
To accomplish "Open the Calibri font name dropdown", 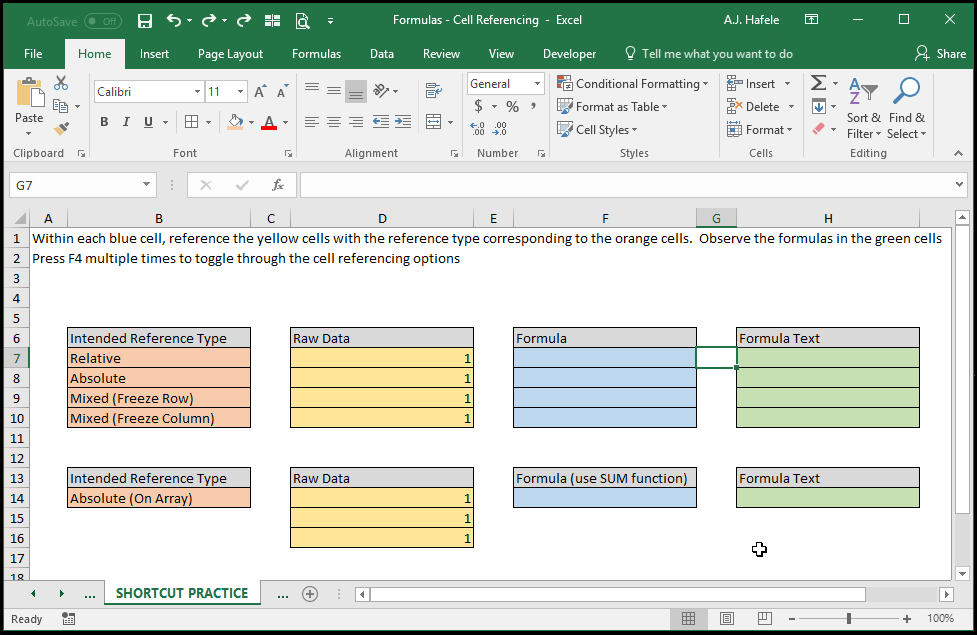I will (x=197, y=92).
